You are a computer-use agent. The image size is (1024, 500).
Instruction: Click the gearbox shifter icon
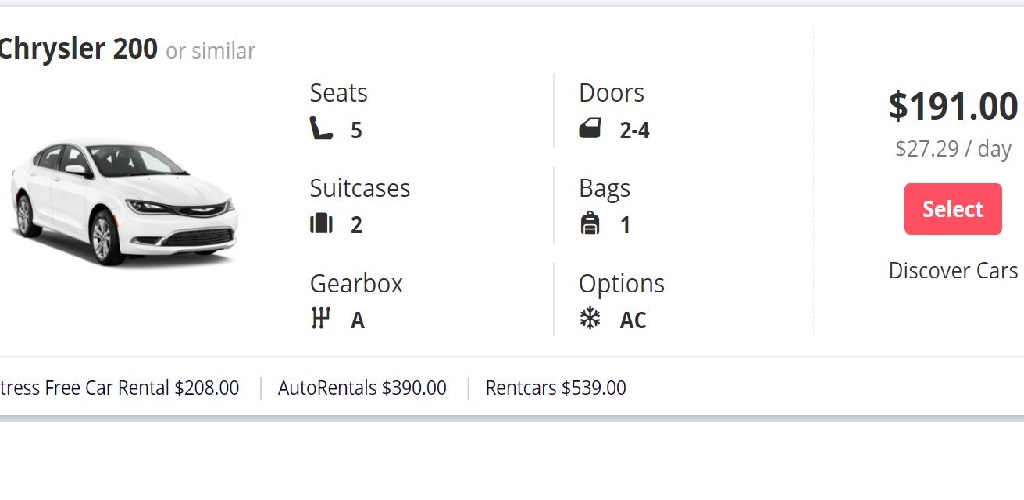[320, 319]
